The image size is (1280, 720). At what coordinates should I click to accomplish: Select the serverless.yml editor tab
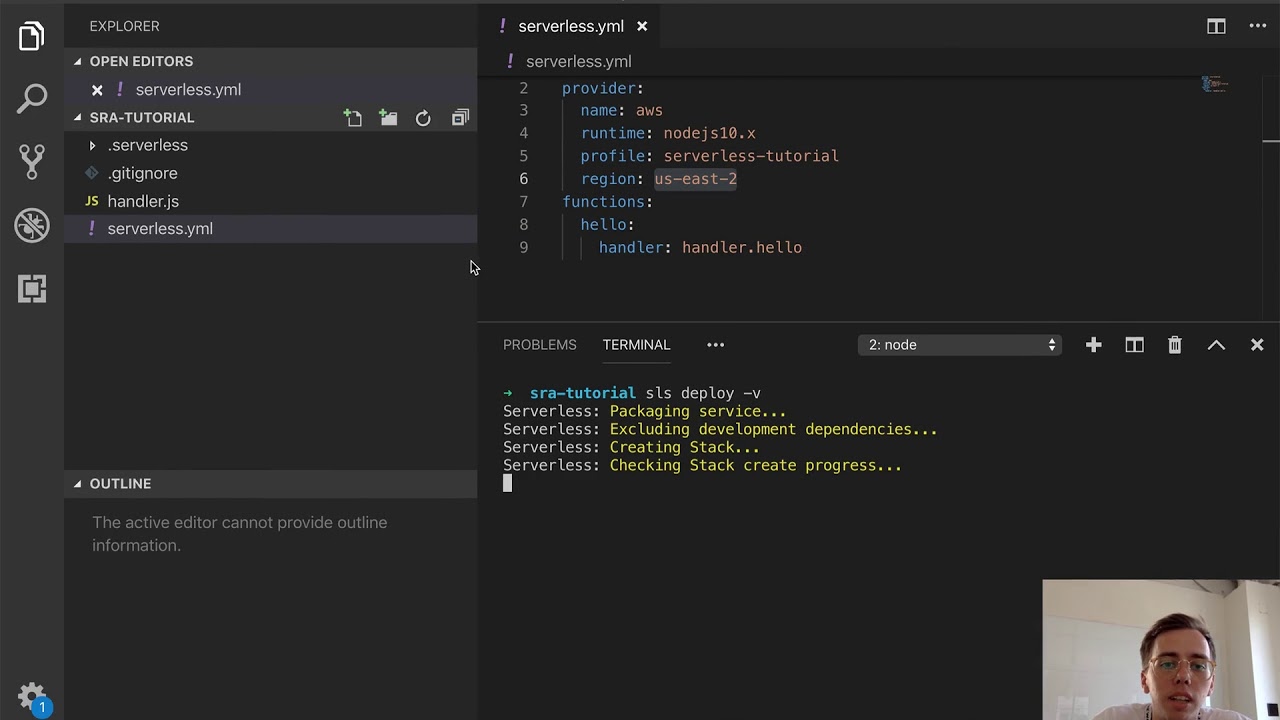point(571,27)
